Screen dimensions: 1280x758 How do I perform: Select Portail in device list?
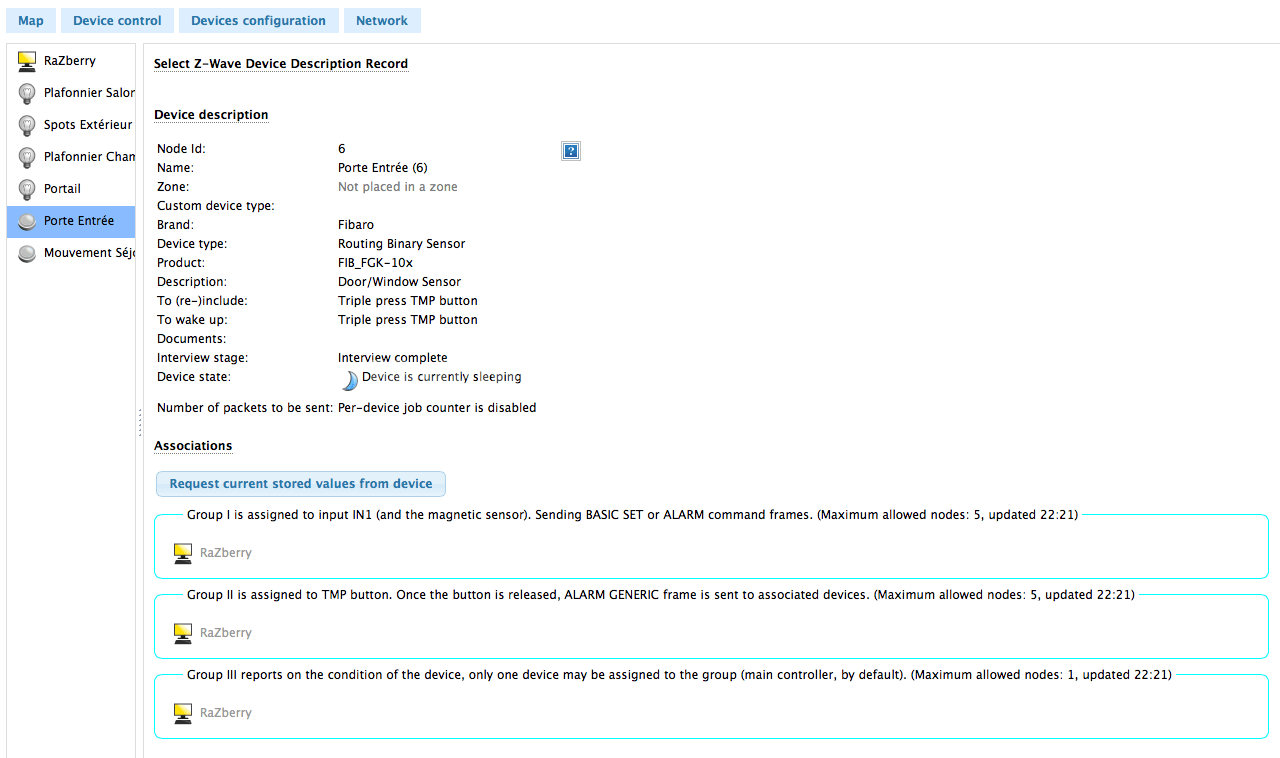71,189
